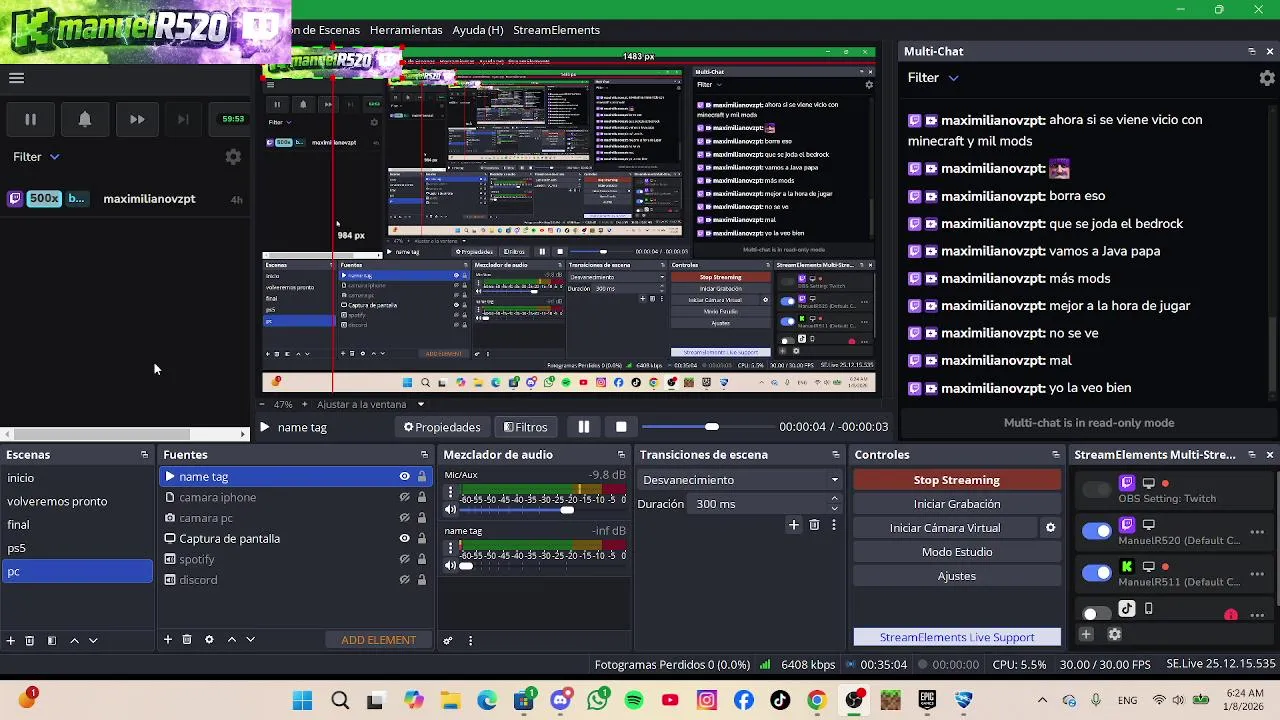Move the selected source up

point(231,640)
